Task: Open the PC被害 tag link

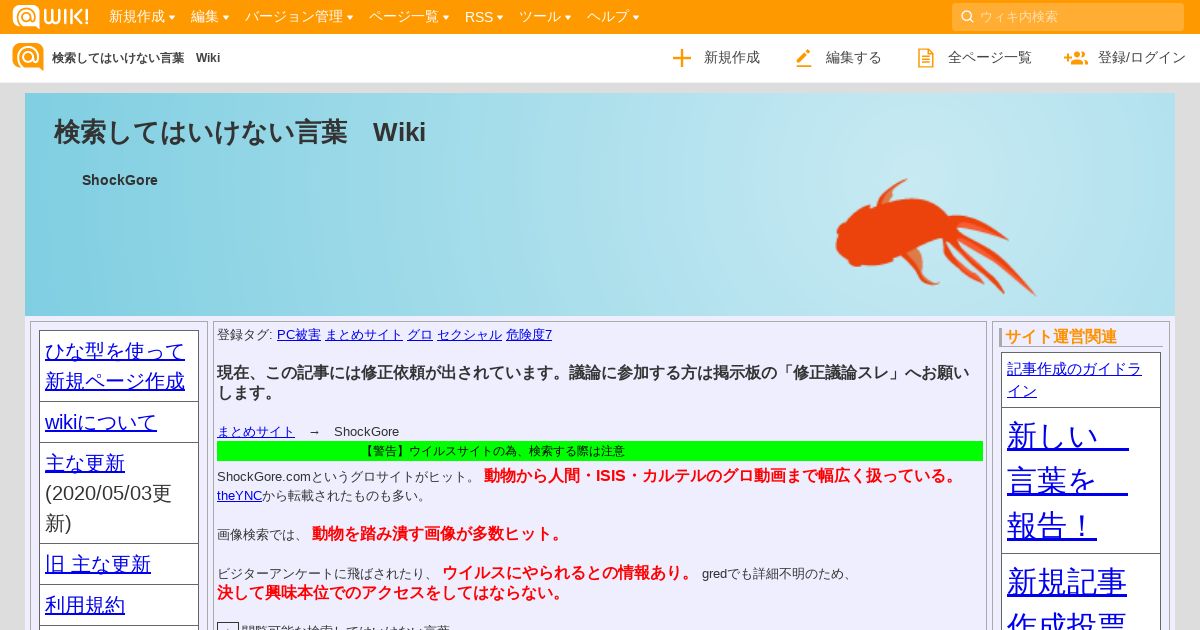Action: (298, 335)
